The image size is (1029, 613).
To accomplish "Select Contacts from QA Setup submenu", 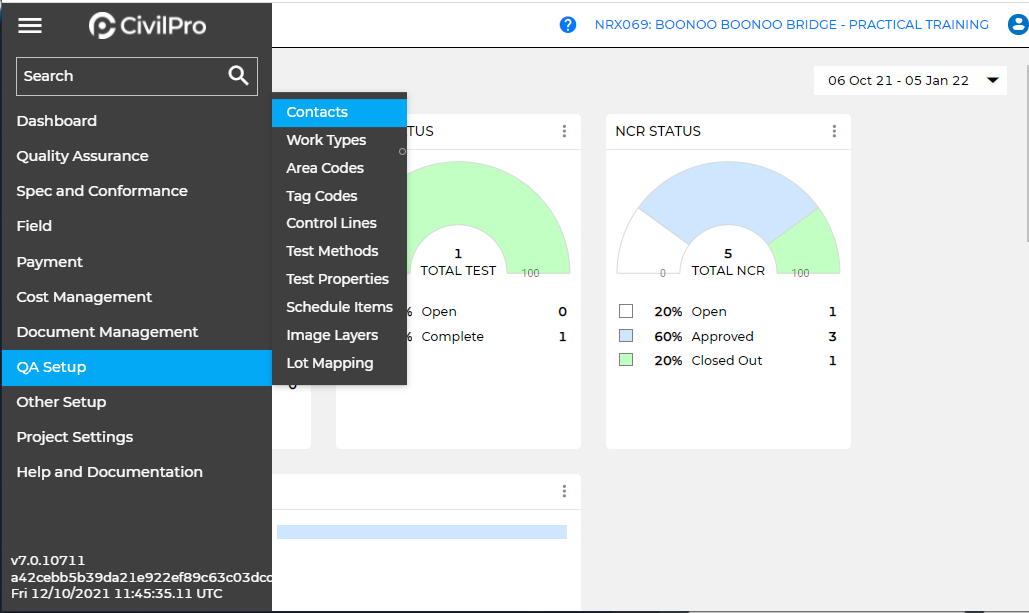I will (x=317, y=112).
